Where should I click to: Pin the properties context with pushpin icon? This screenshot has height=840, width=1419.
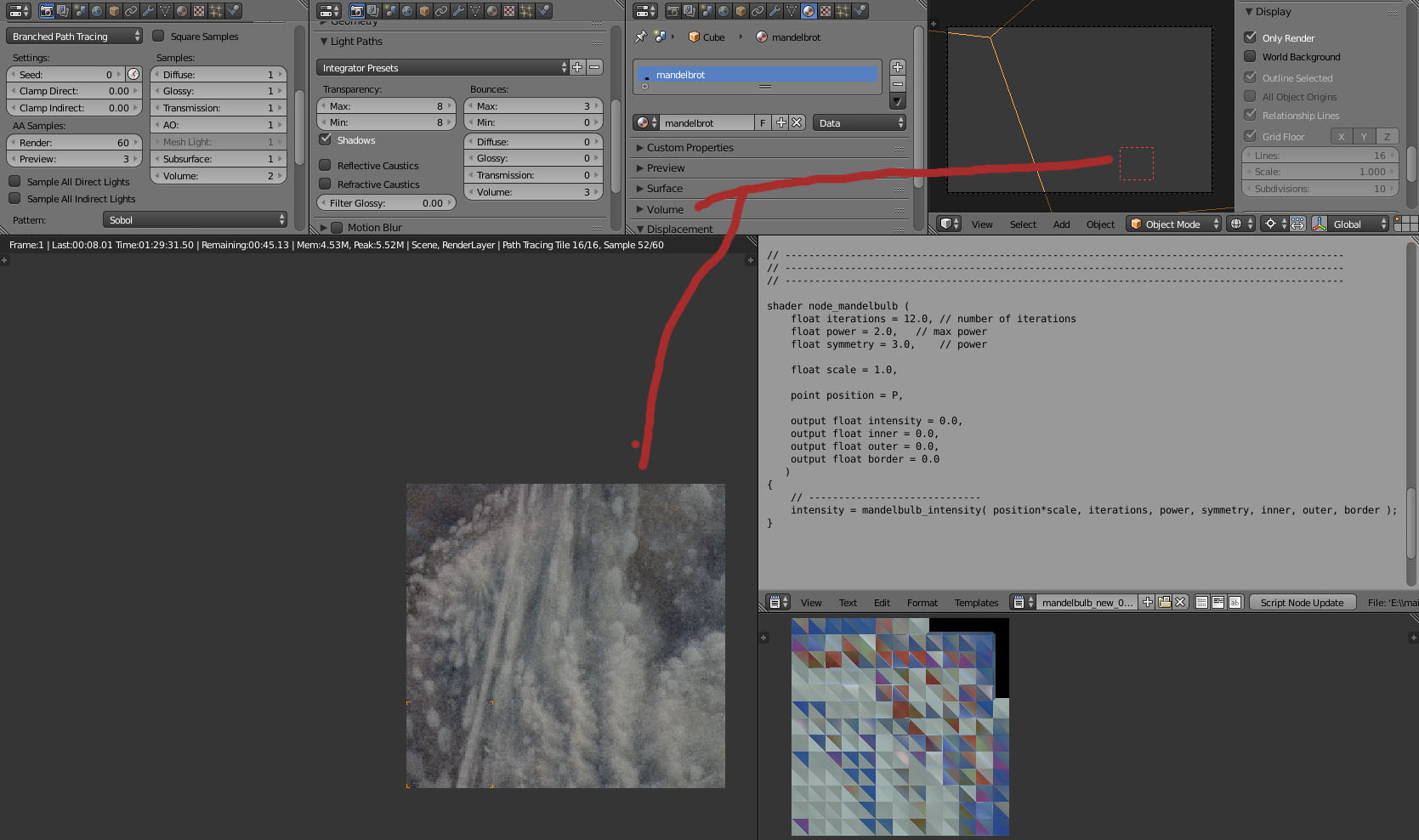641,37
